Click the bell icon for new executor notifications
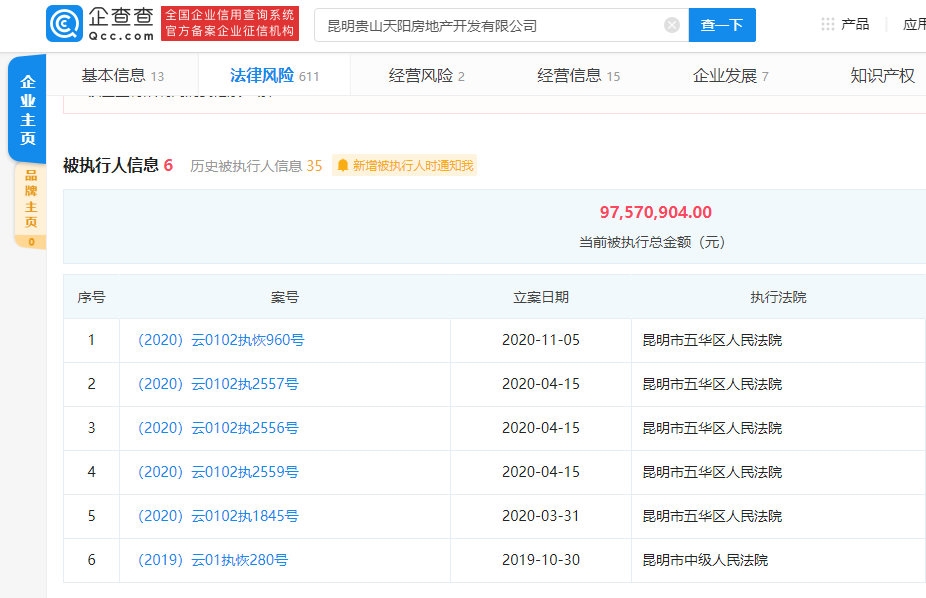The image size is (926, 598). tap(343, 166)
